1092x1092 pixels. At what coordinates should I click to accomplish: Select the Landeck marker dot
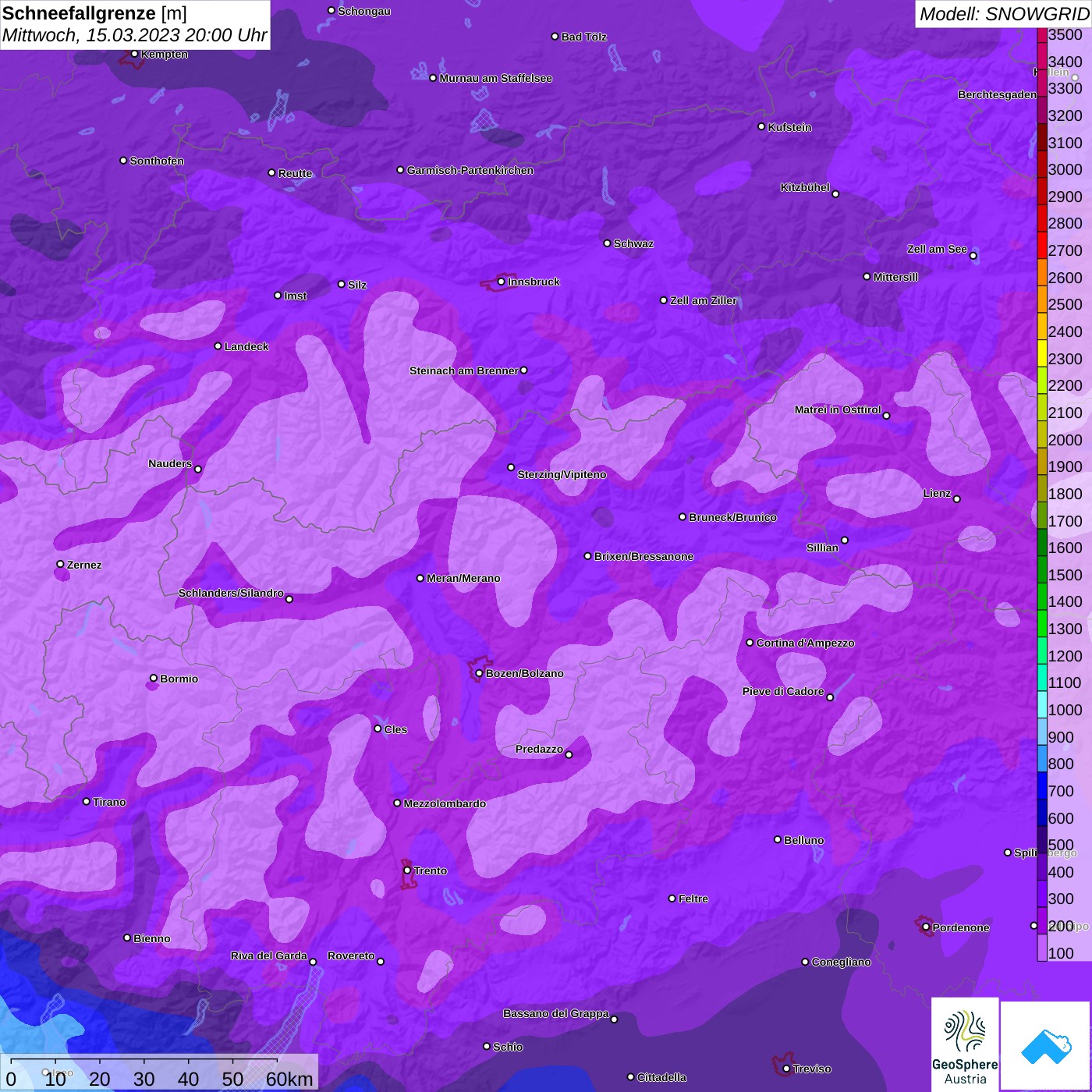tap(218, 346)
